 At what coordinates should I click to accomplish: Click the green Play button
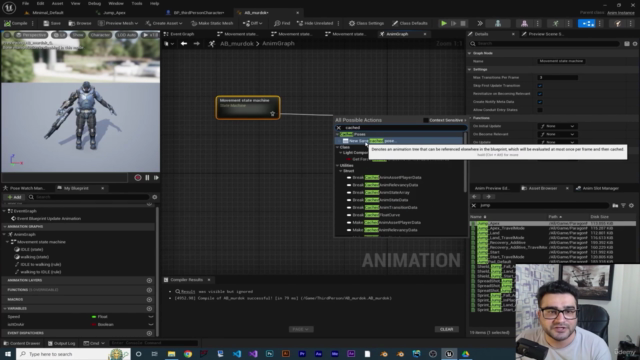click(x=444, y=23)
